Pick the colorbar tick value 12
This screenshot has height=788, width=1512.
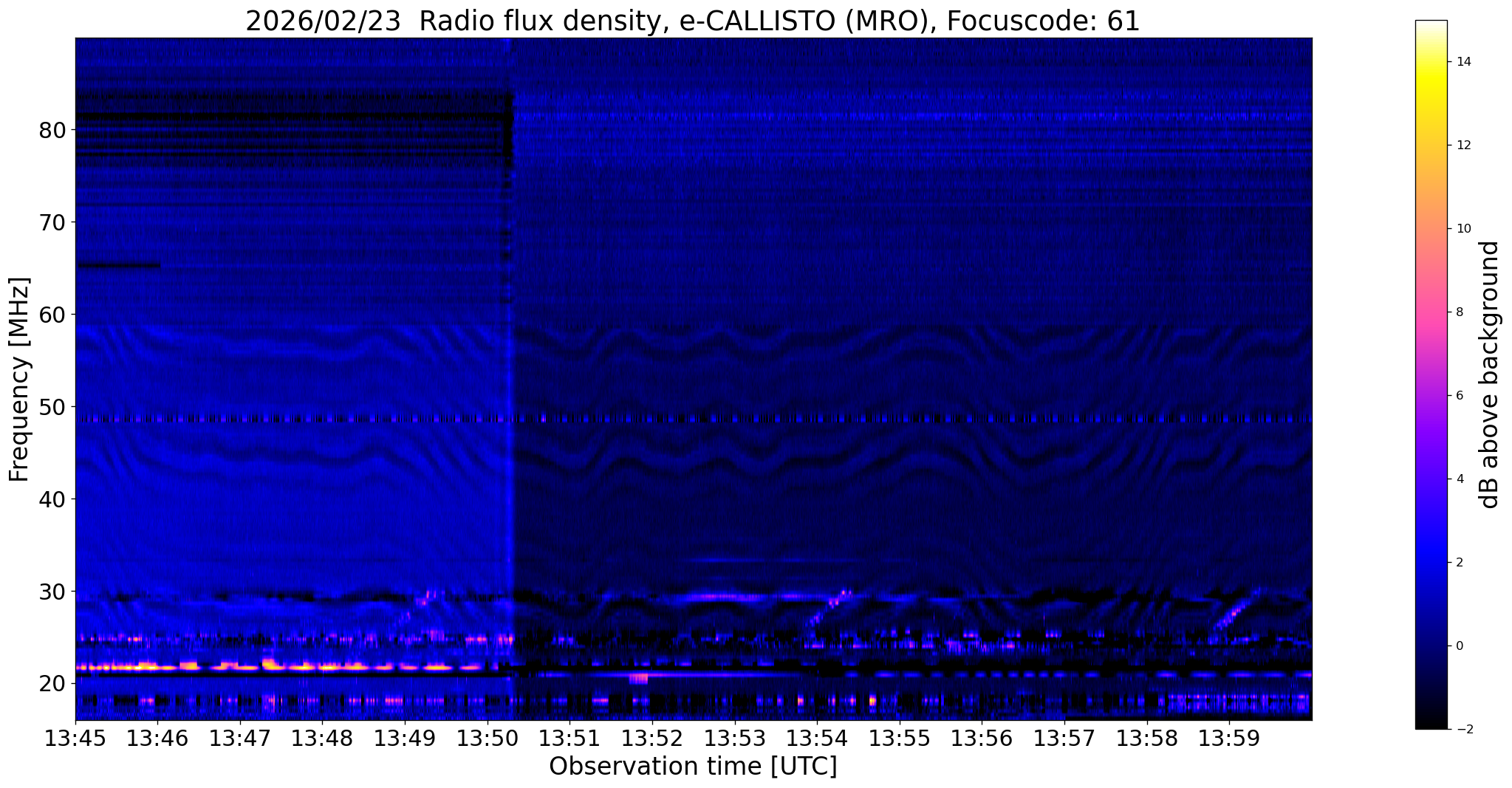pos(1463,145)
